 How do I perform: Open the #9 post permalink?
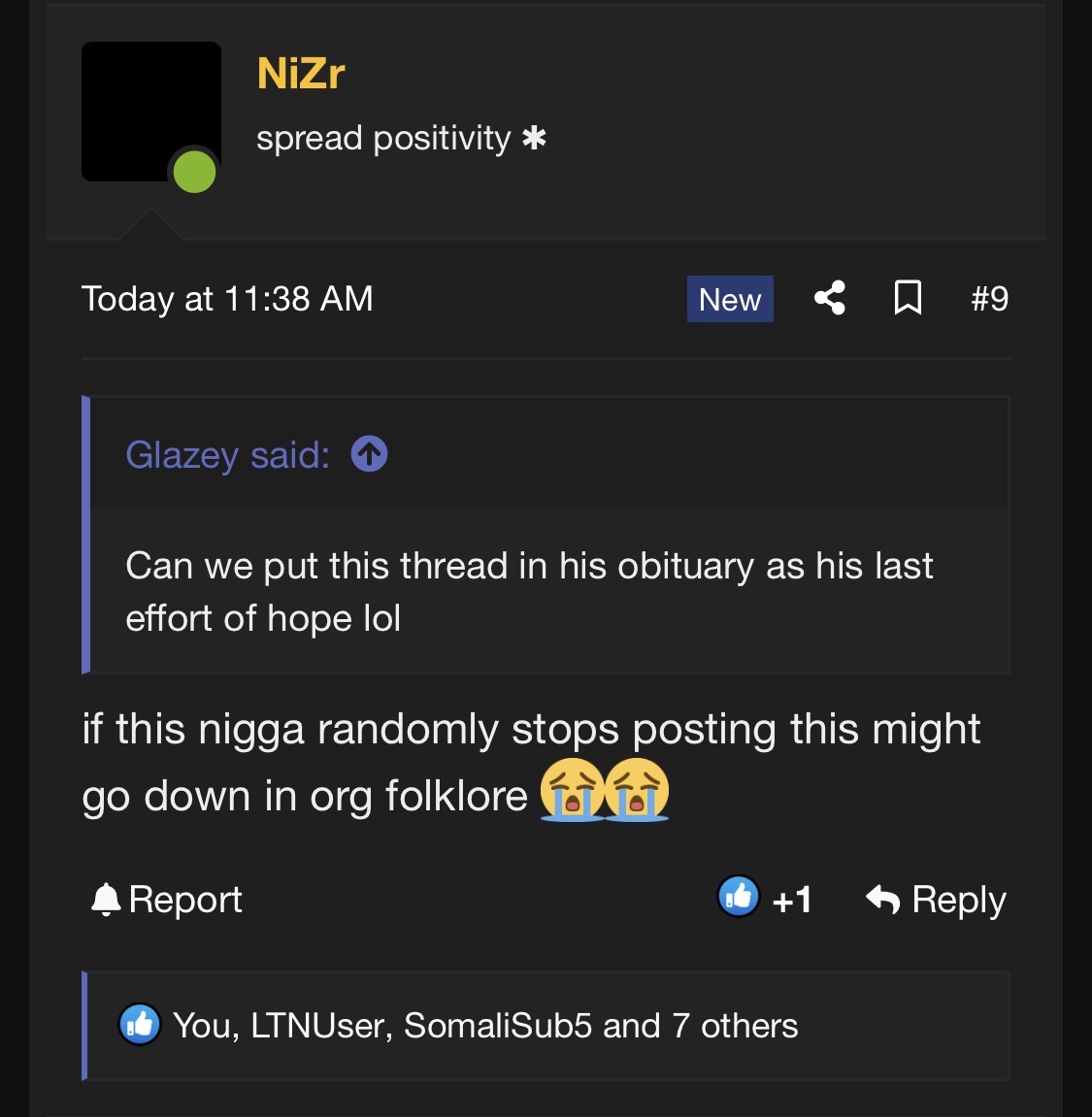click(x=989, y=298)
